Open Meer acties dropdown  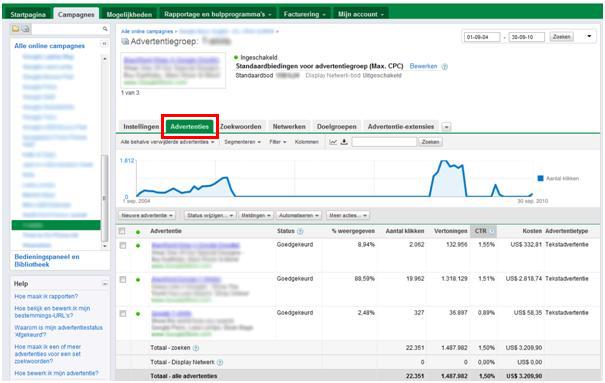pos(348,215)
